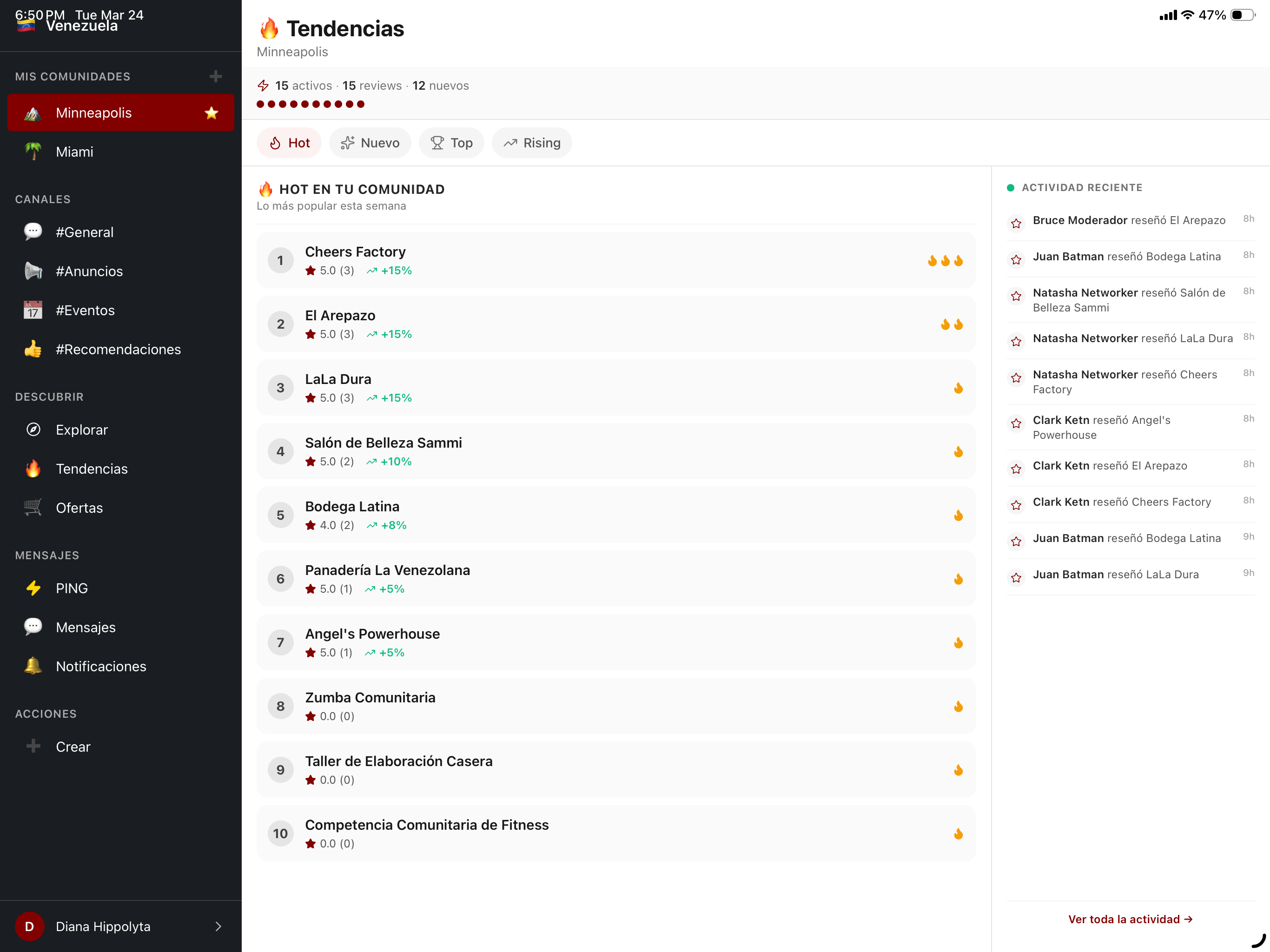Open the Angel's Powerhouse ranking card

[616, 642]
